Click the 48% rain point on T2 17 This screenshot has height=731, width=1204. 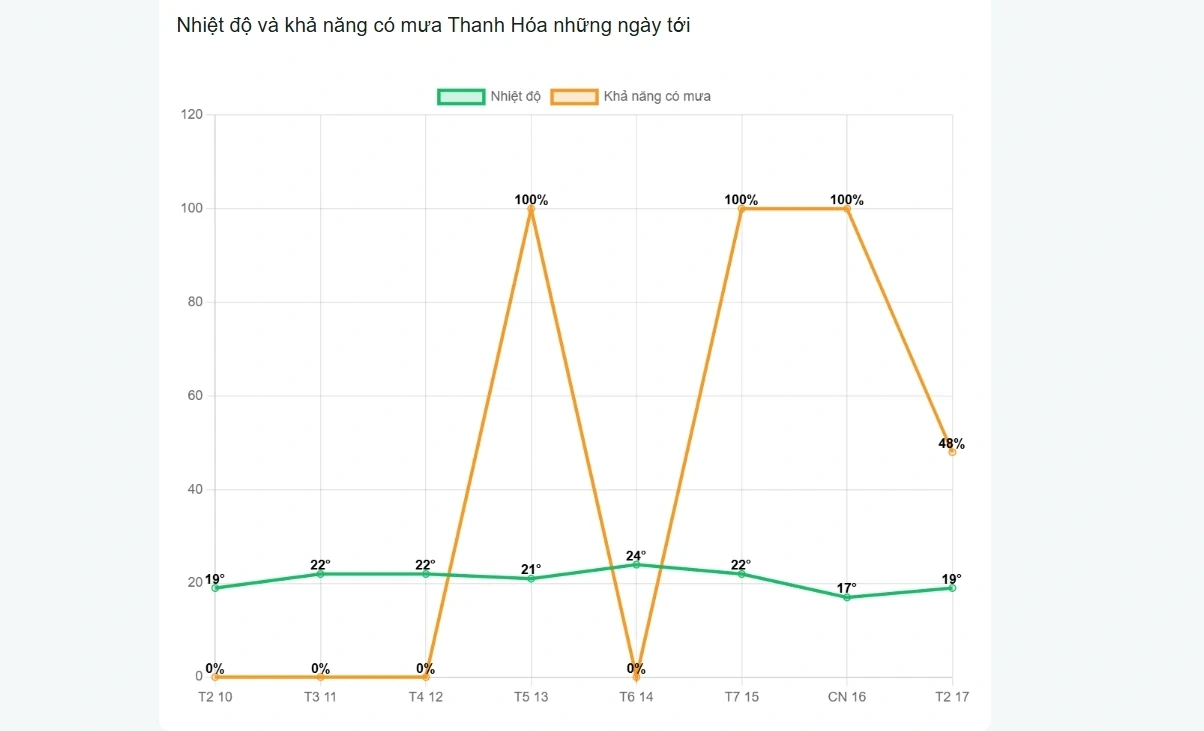tap(952, 452)
